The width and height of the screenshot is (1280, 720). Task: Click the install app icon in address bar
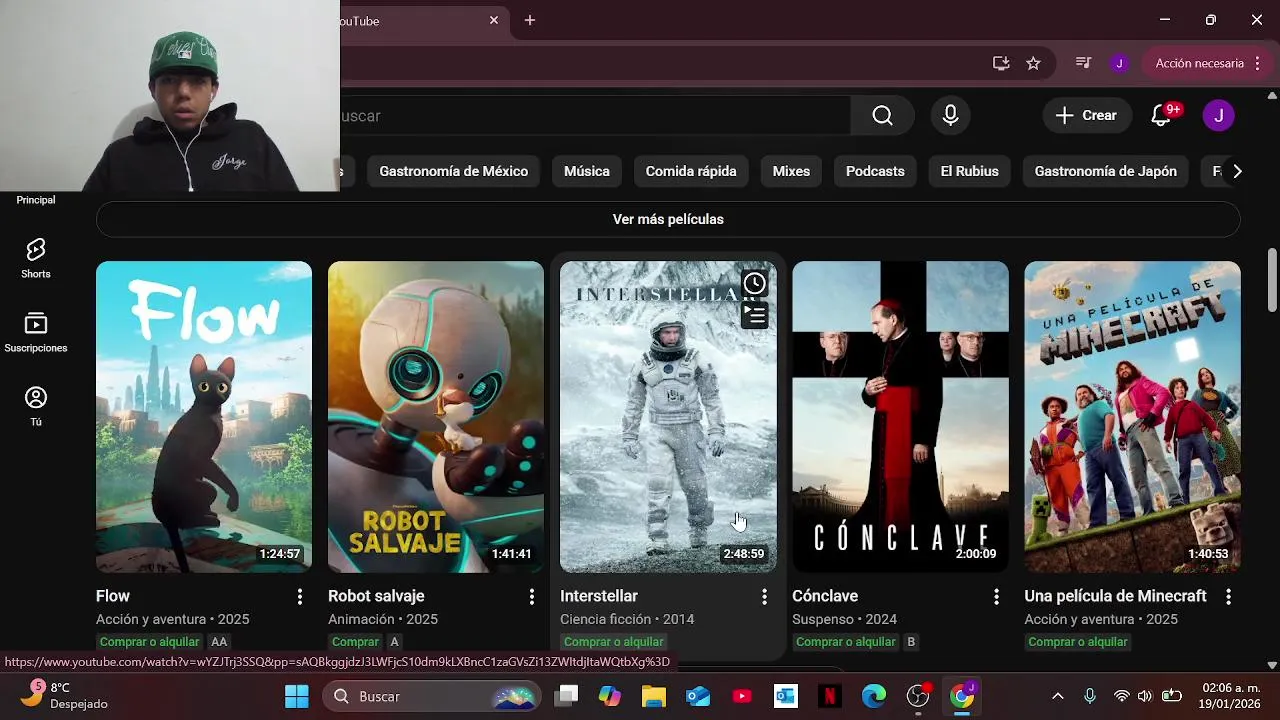[1001, 63]
